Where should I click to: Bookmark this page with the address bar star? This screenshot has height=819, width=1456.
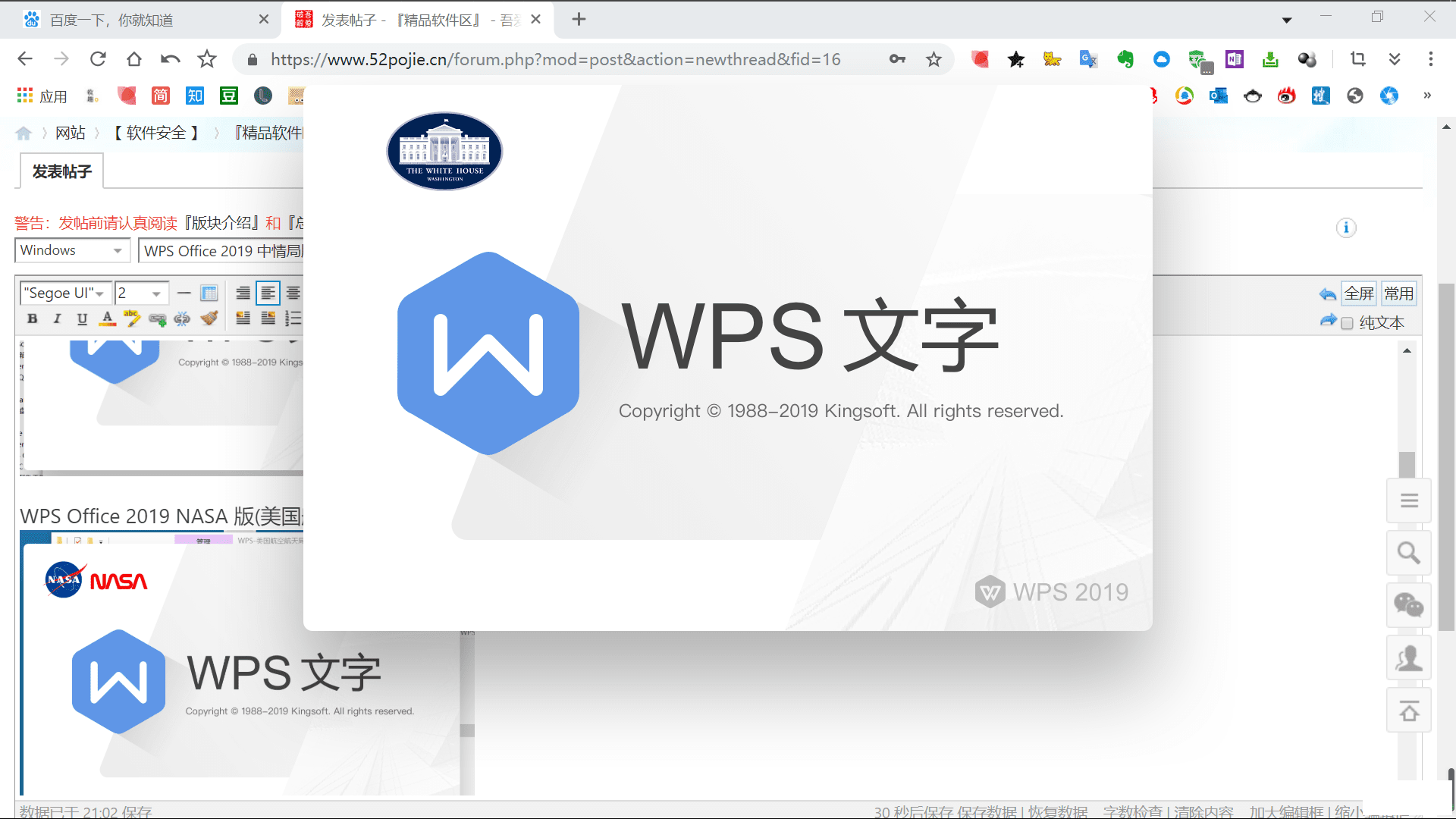coord(934,59)
